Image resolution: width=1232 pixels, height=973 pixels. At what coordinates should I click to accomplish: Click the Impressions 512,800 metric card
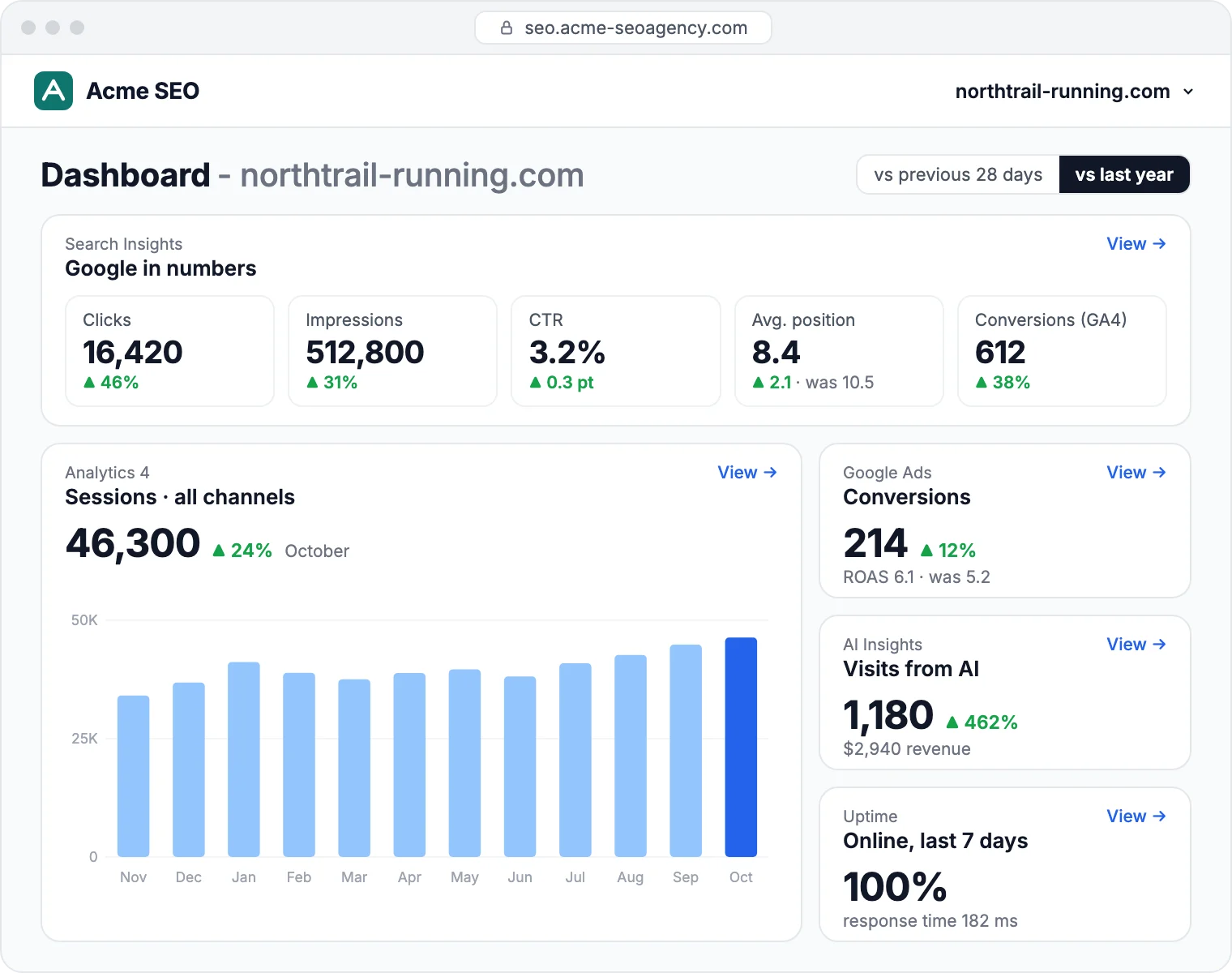392,351
